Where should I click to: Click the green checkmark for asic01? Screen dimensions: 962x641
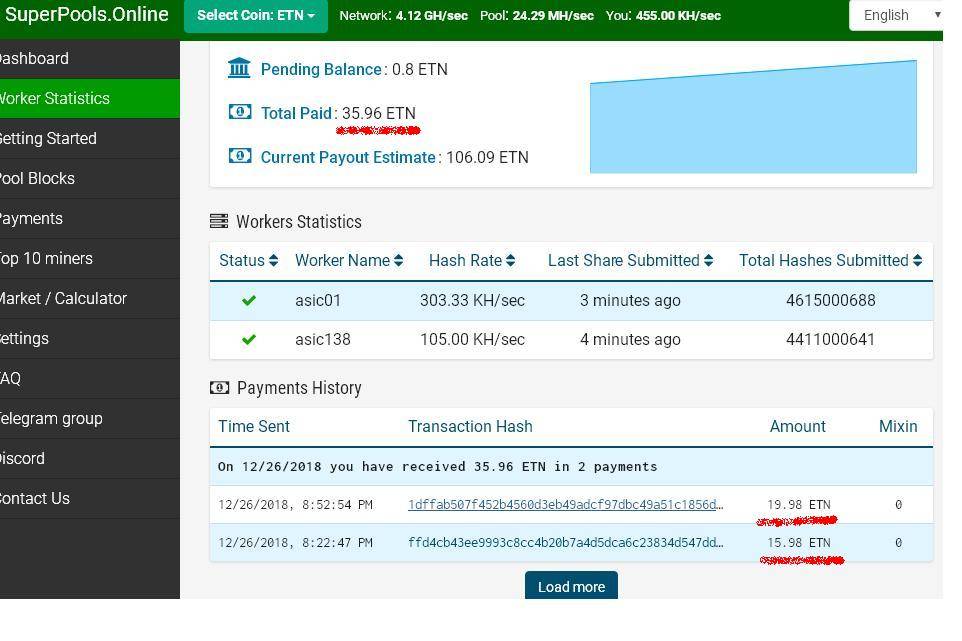tap(248, 300)
